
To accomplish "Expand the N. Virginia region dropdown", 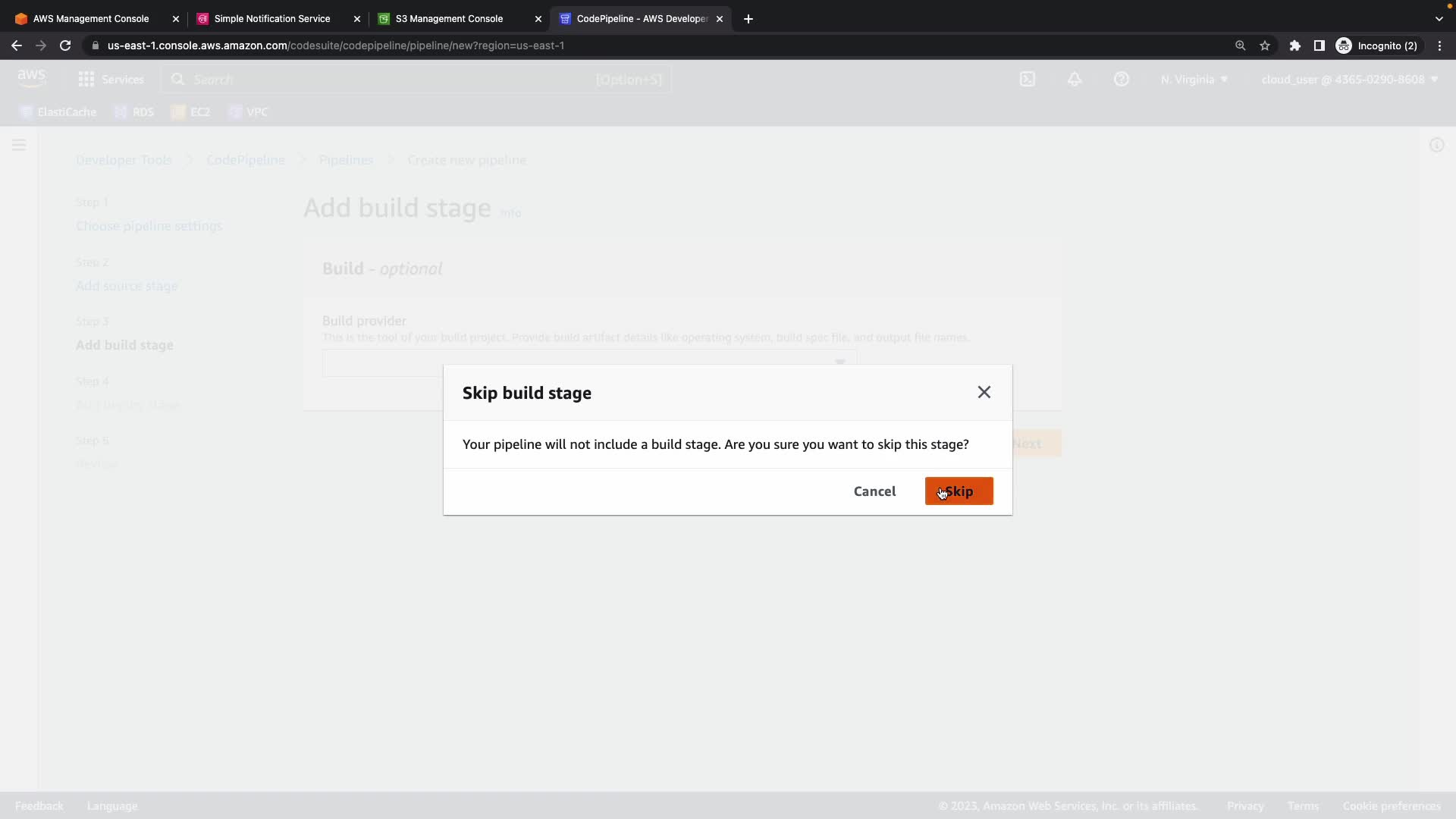I will [1194, 79].
